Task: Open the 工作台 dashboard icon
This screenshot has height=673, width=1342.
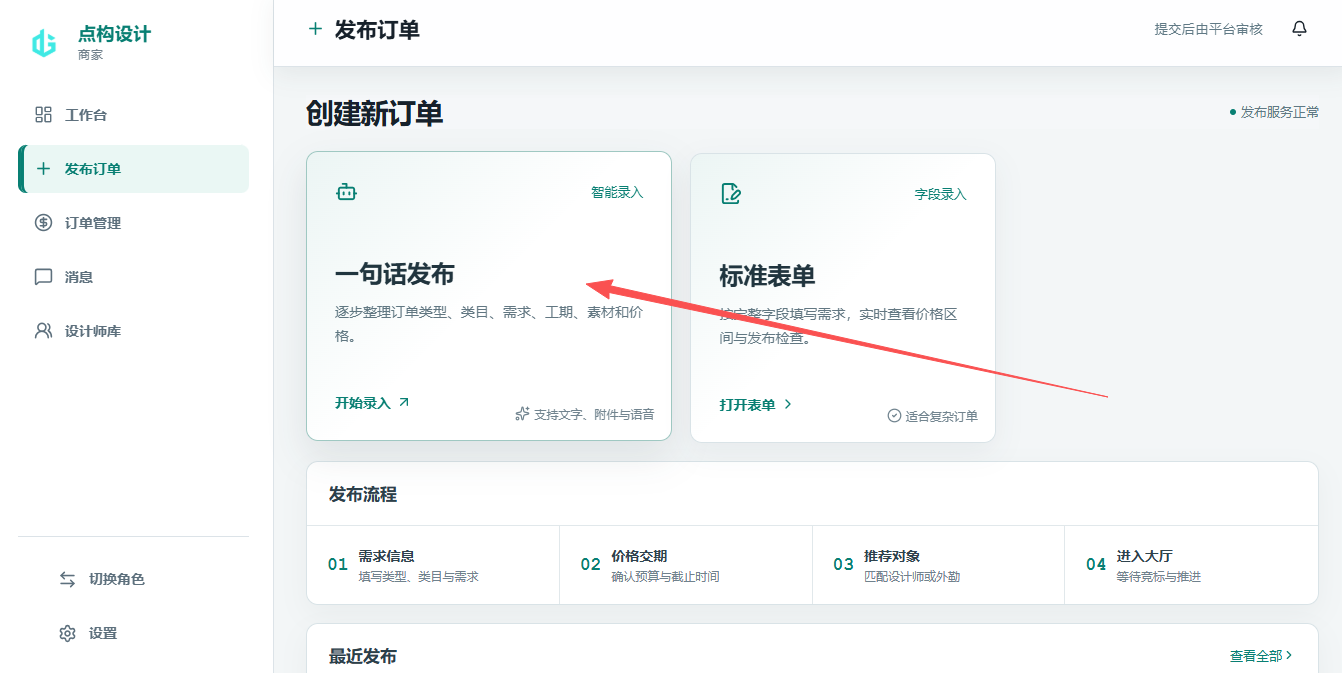Action: coord(43,115)
